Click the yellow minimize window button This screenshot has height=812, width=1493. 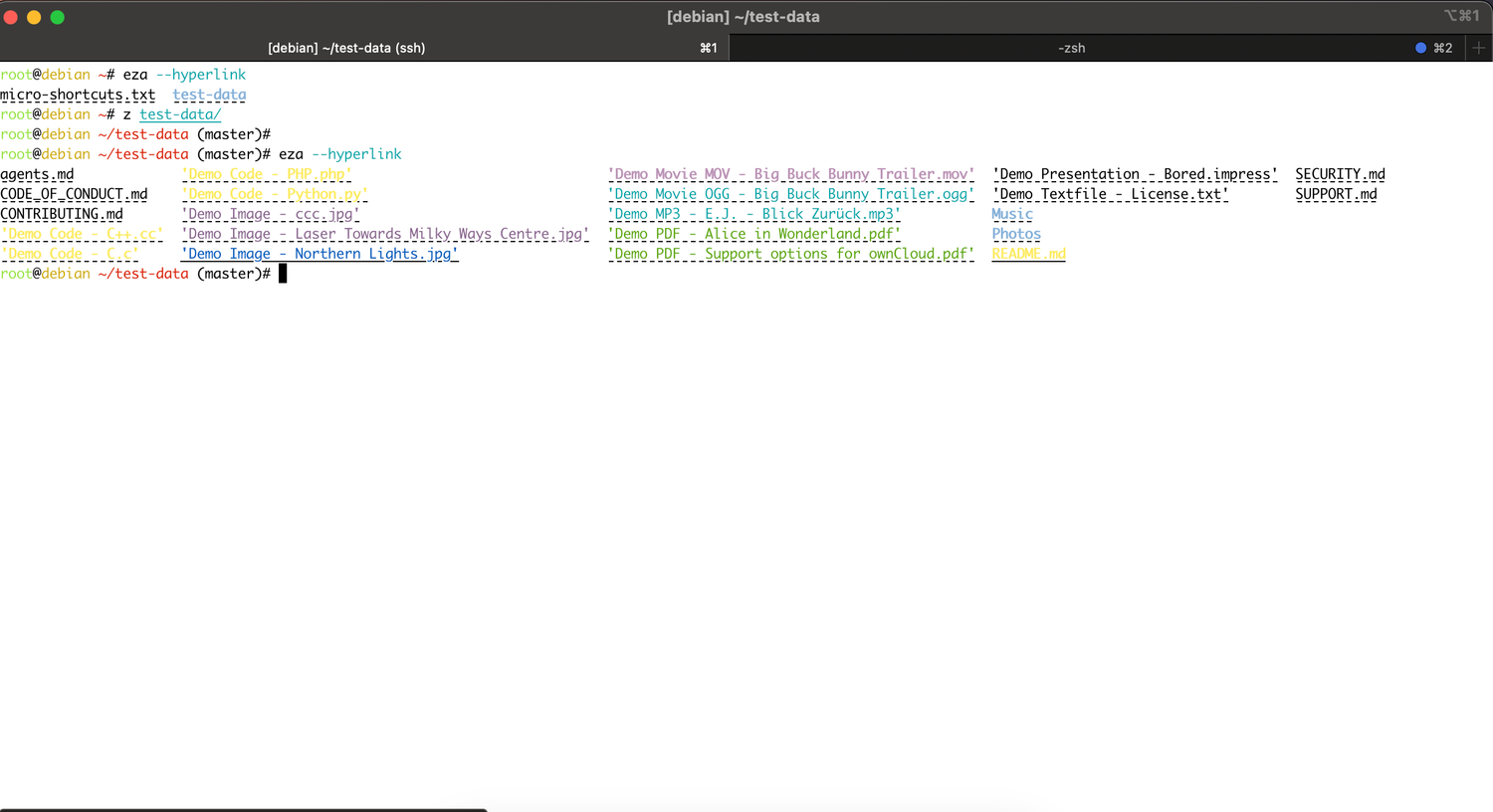click(34, 17)
